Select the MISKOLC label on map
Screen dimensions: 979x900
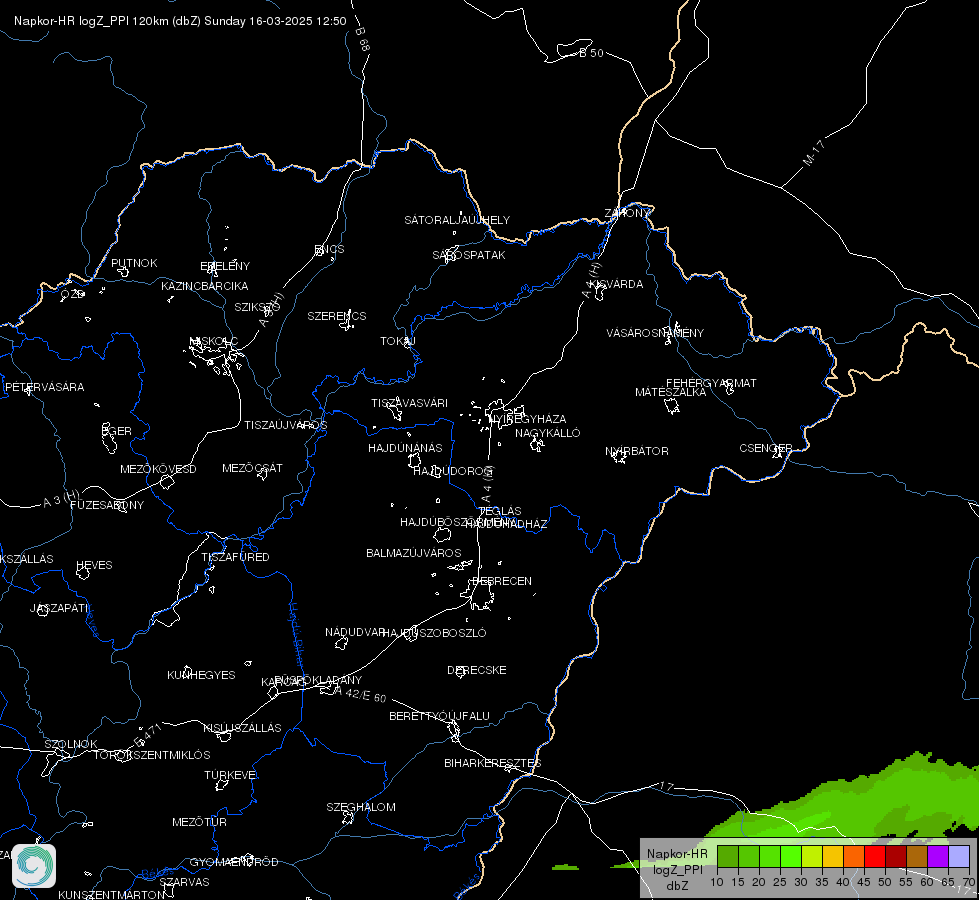[x=214, y=341]
